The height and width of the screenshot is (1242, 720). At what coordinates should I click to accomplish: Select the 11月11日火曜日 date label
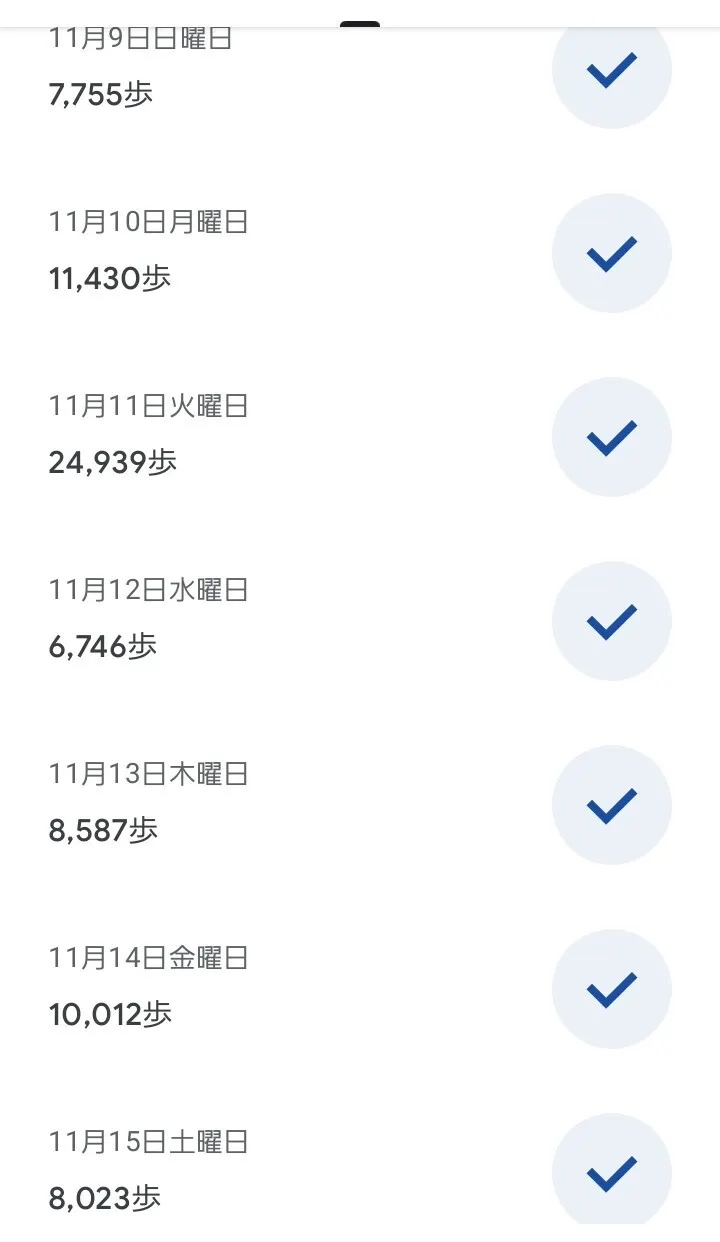tap(148, 406)
